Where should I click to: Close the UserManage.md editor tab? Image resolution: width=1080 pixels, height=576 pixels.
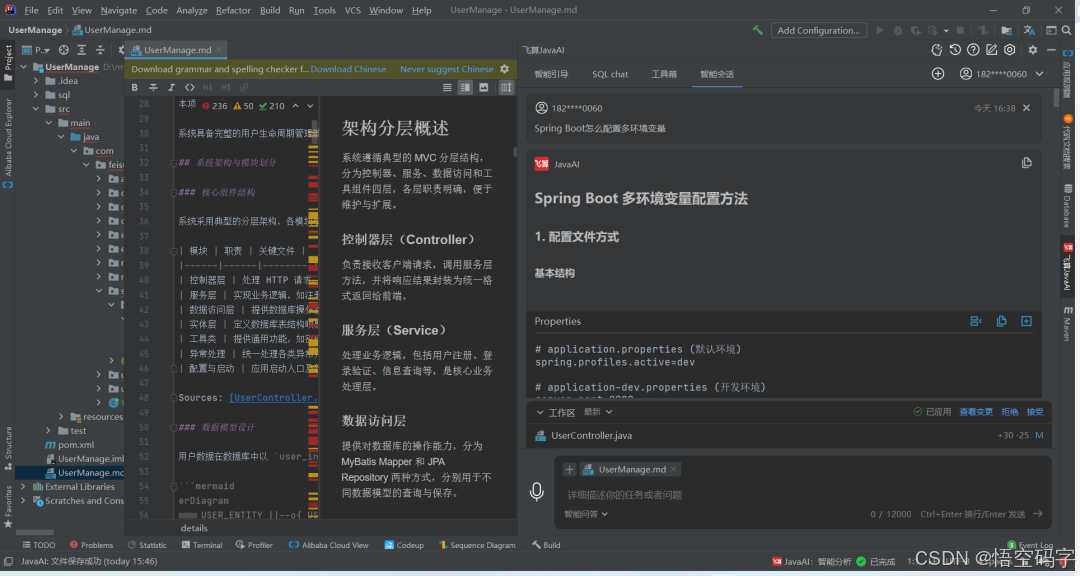point(219,50)
